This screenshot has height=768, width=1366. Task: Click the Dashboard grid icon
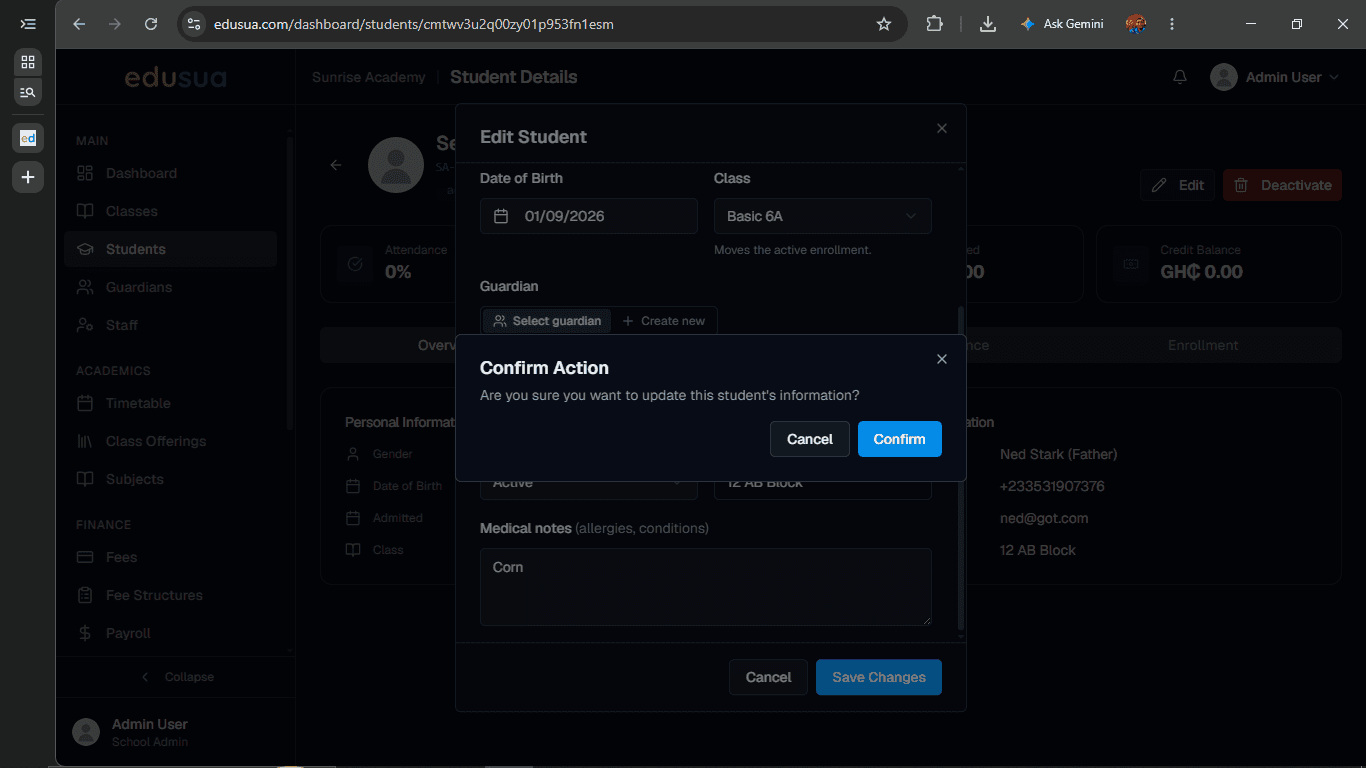point(85,173)
